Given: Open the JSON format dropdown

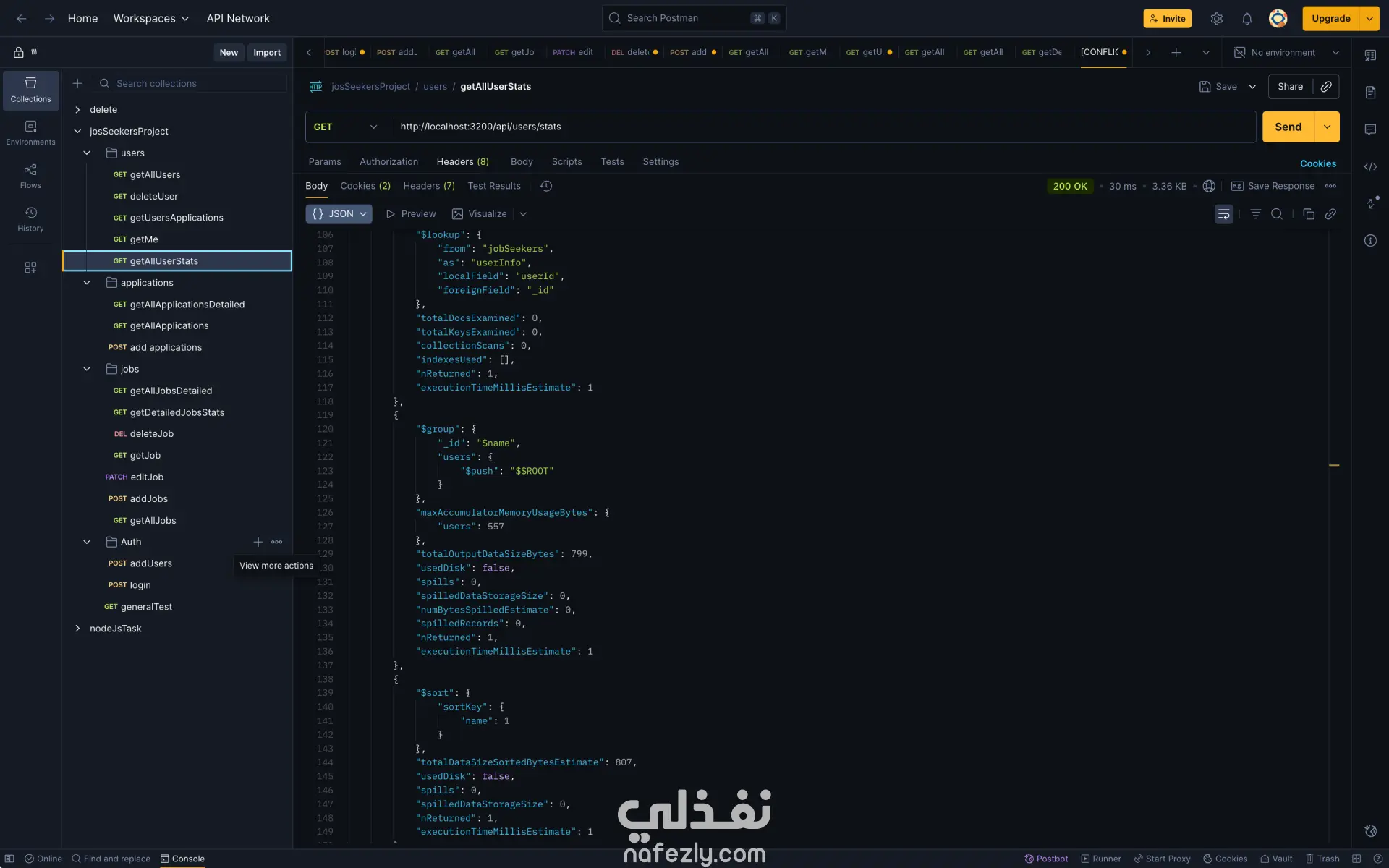Looking at the screenshot, I should click(339, 214).
